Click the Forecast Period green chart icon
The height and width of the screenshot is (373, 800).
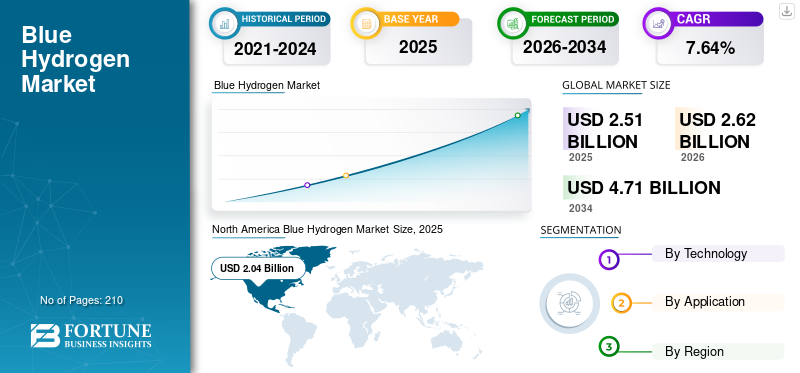512,23
